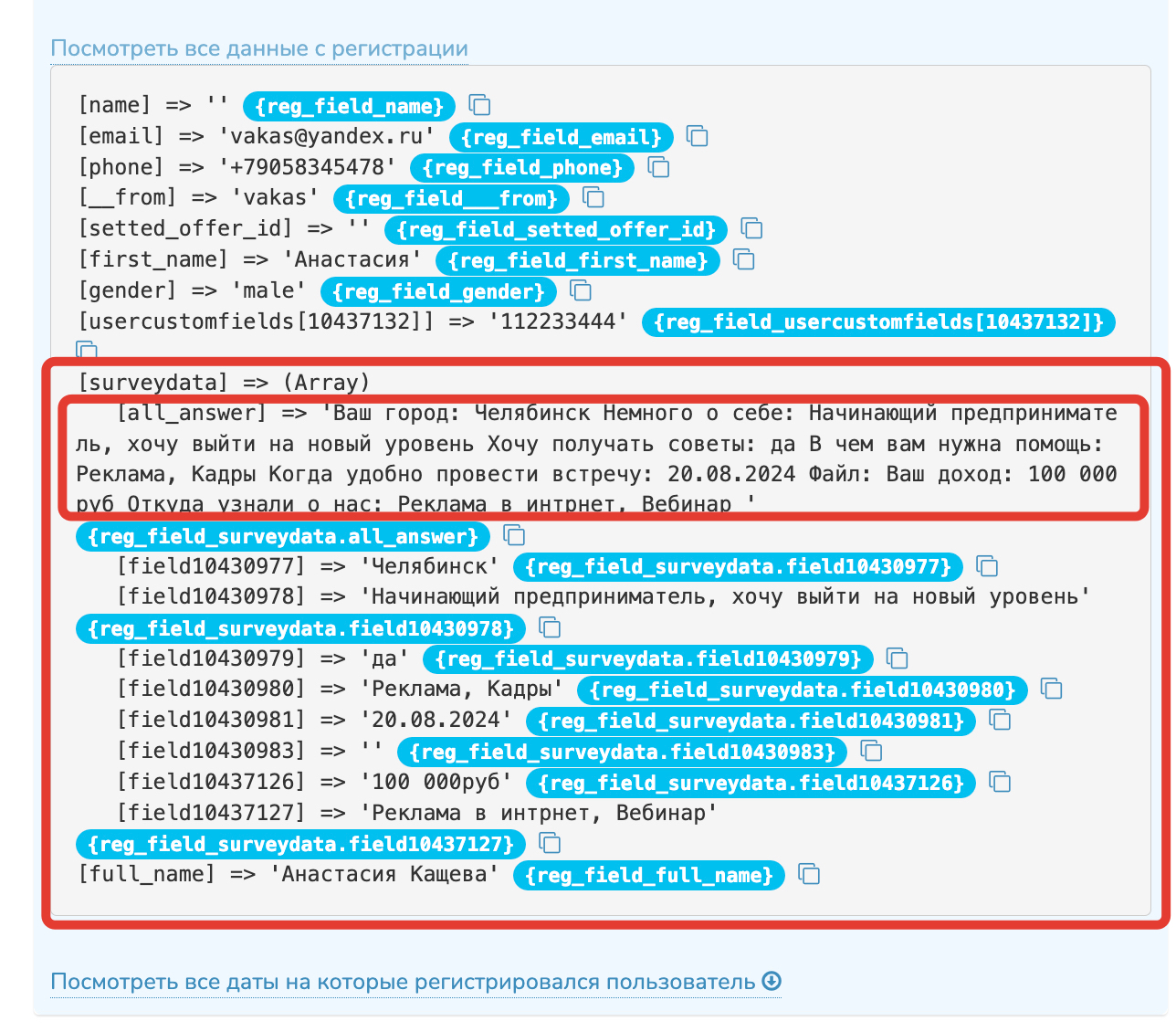Copy the reg_field_email variable icon

pos(698,137)
